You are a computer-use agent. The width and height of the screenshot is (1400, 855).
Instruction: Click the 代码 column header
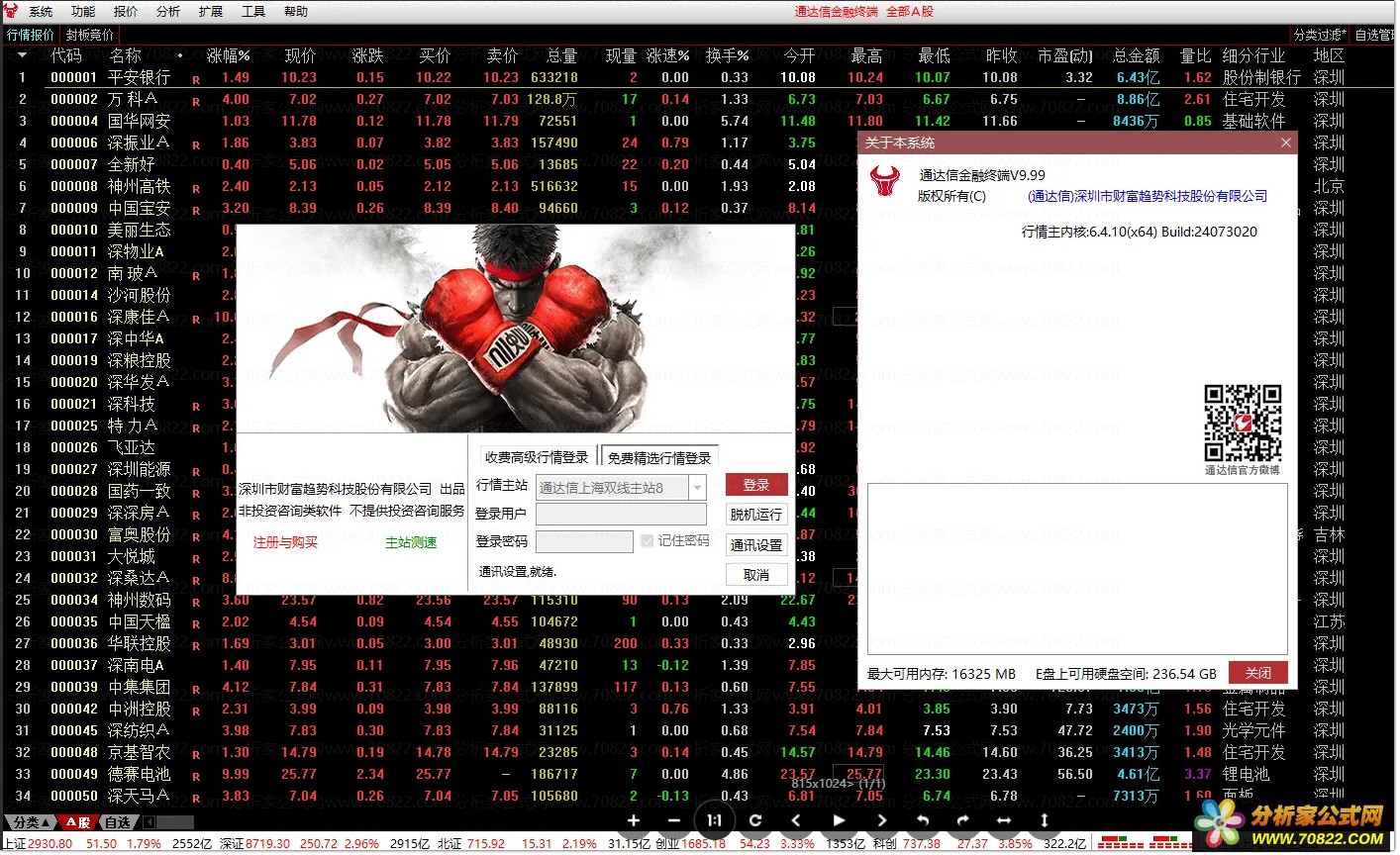click(66, 56)
